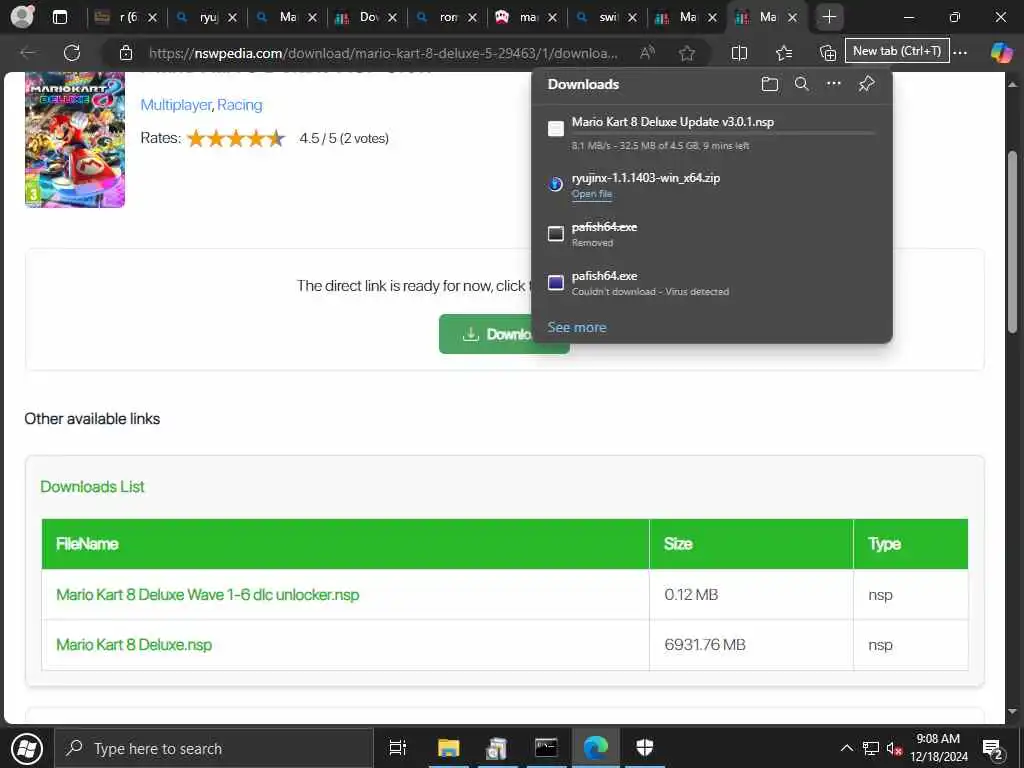The height and width of the screenshot is (768, 1024).
Task: Open Settings and more ellipsis in toolbar
Action: tap(961, 53)
